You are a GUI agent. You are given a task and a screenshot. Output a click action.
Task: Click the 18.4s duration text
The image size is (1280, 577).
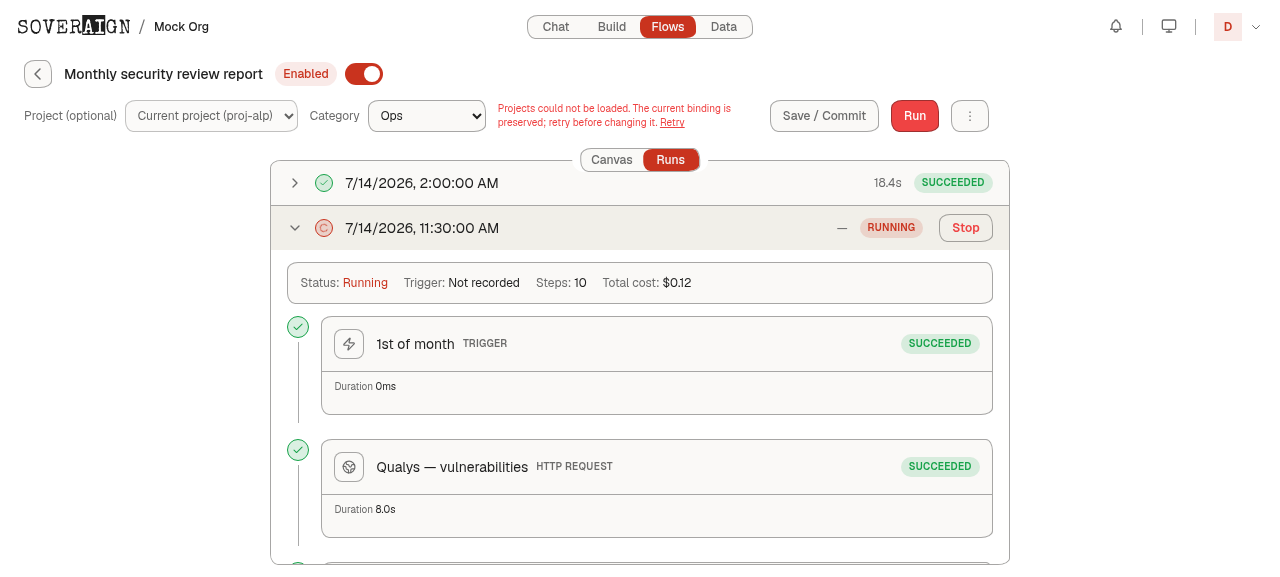pyautogui.click(x=888, y=183)
